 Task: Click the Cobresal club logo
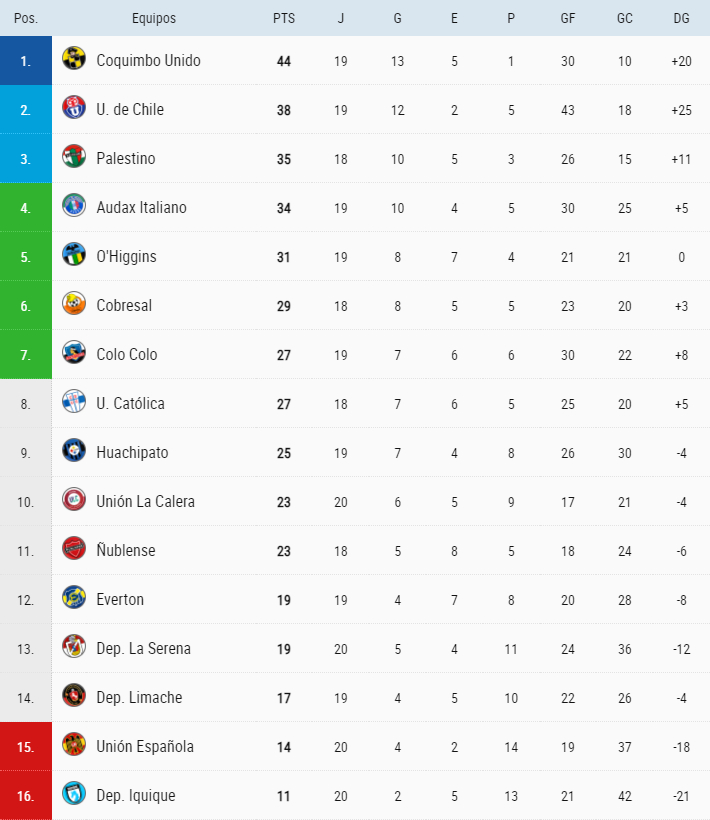point(73,305)
